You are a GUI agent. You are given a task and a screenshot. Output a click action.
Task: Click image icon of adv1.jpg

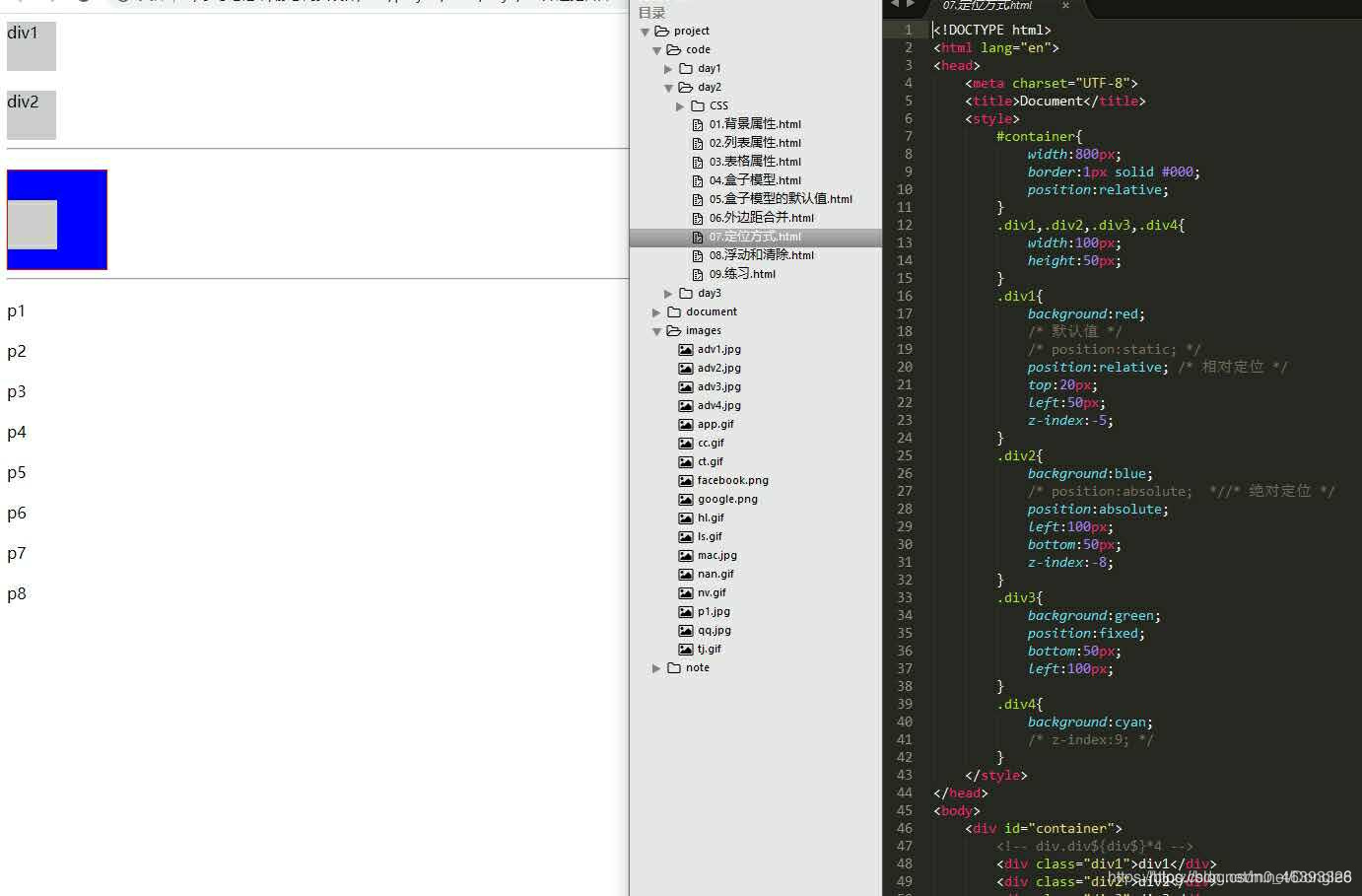pos(686,349)
